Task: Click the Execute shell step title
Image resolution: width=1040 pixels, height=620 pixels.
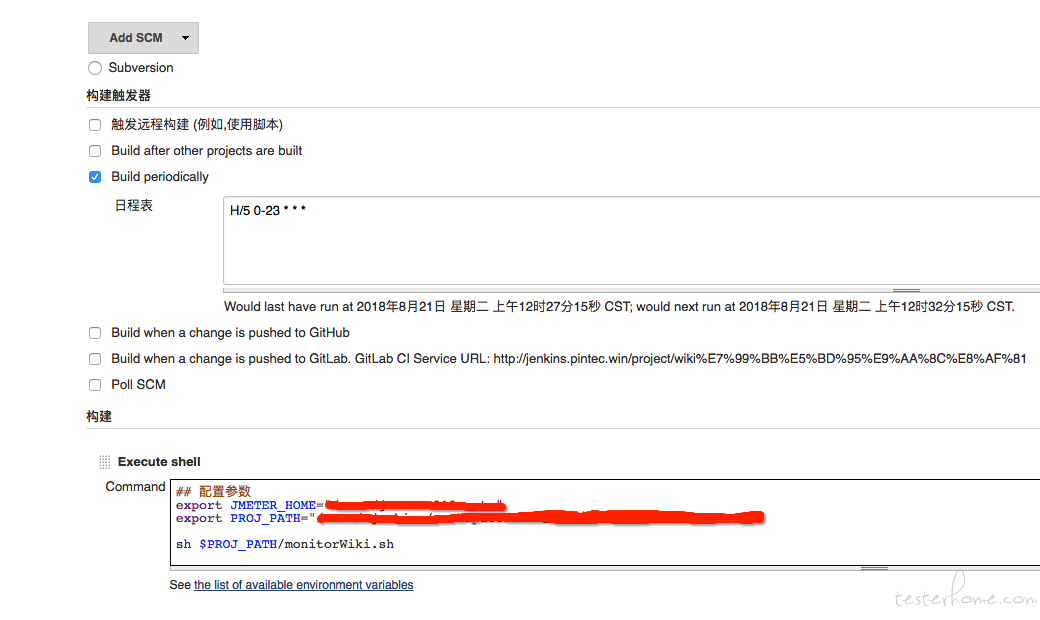Action: pyautogui.click(x=159, y=462)
